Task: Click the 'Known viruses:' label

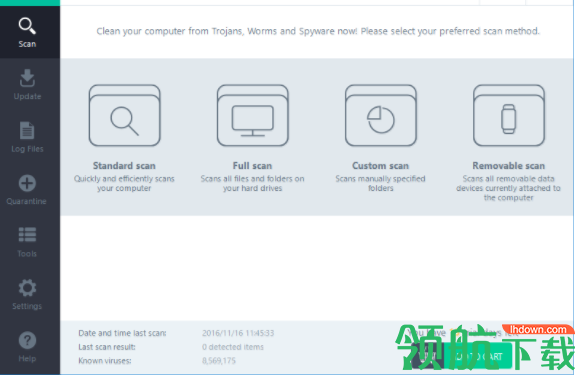Action: point(105,361)
